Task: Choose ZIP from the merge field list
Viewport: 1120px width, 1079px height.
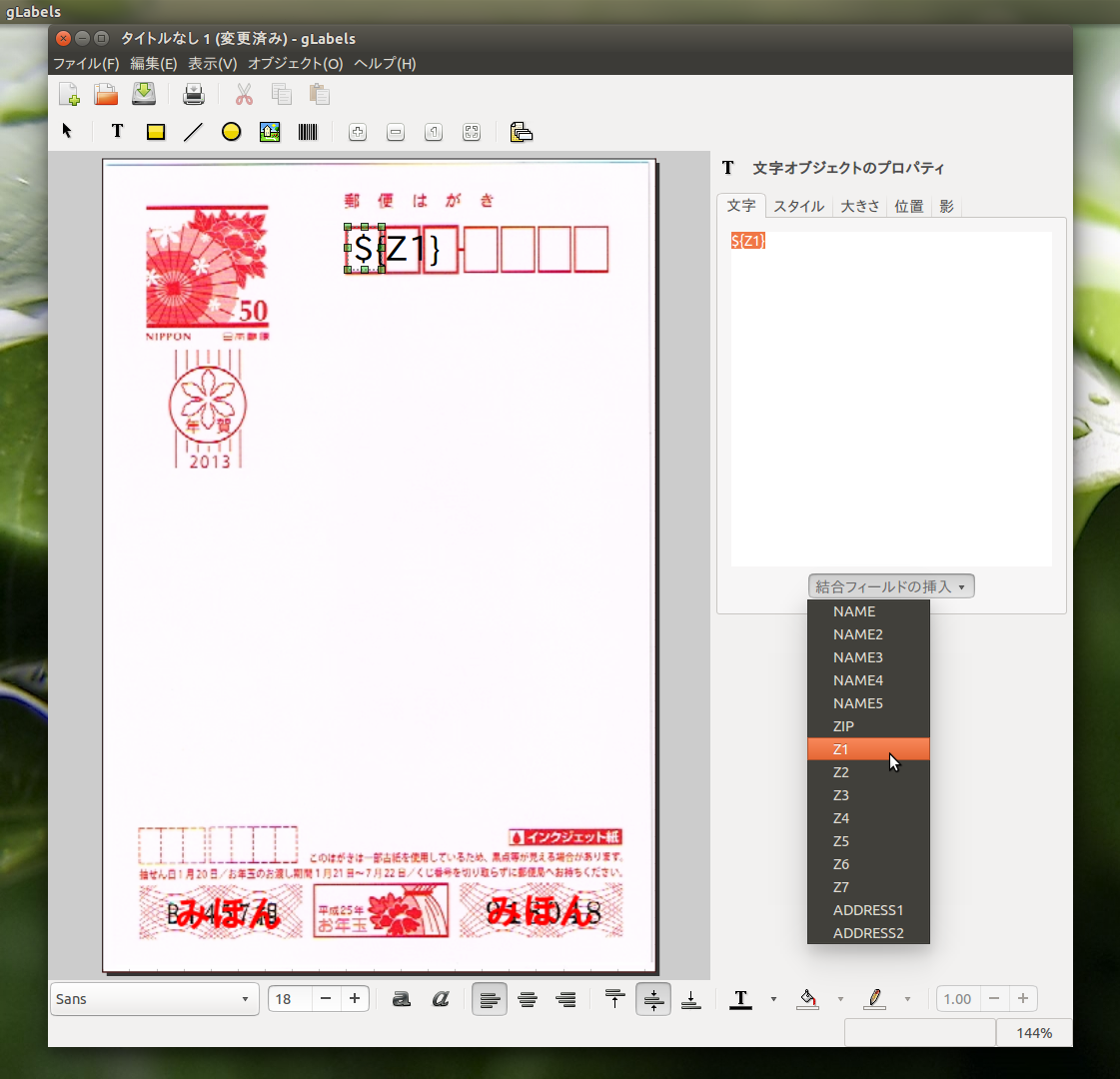Action: point(868,726)
